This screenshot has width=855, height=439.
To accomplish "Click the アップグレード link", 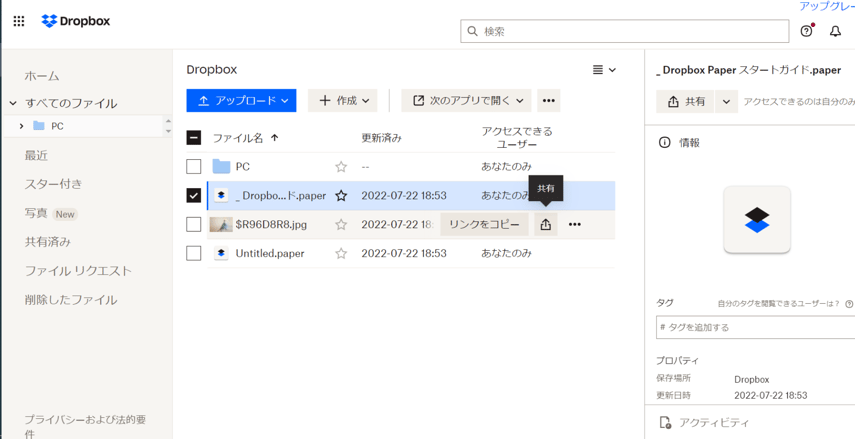I will coord(827,7).
